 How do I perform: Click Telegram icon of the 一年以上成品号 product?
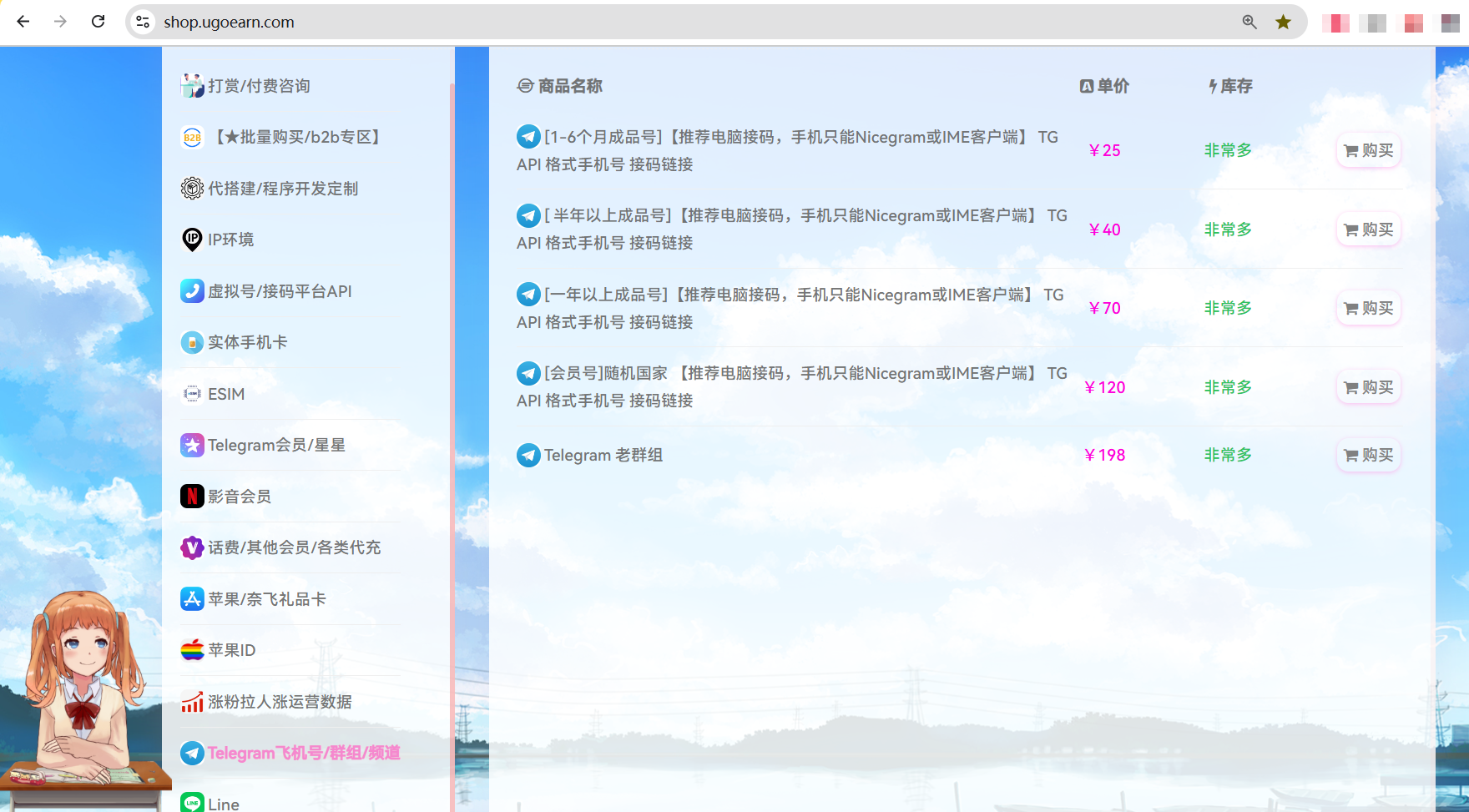(x=528, y=295)
